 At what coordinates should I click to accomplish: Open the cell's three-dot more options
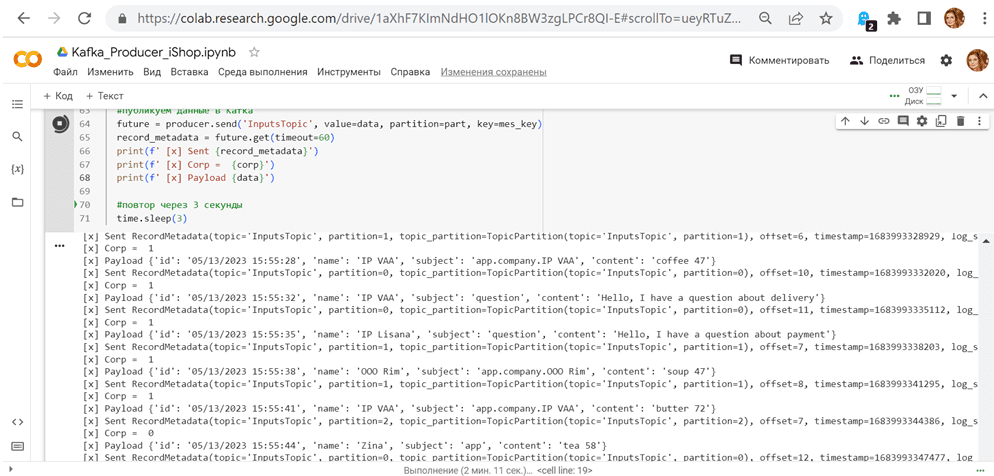pos(979,121)
